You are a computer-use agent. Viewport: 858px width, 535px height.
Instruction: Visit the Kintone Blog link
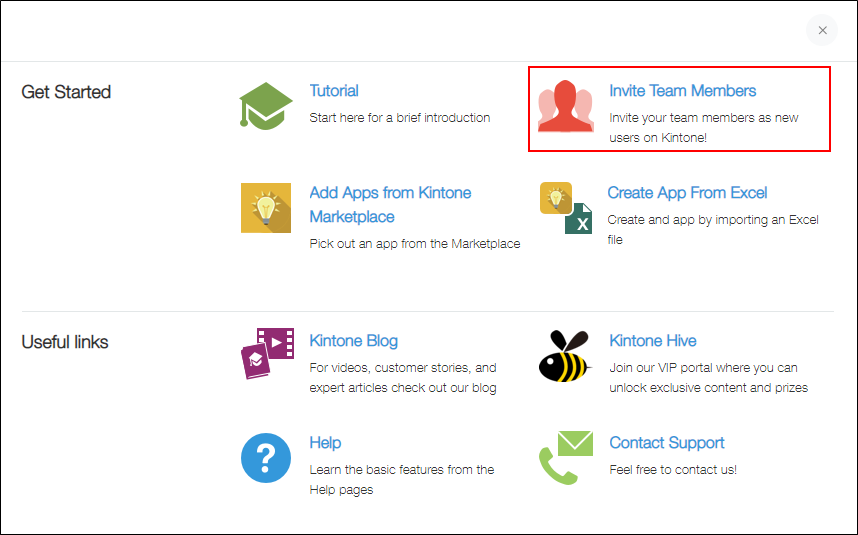[353, 341]
